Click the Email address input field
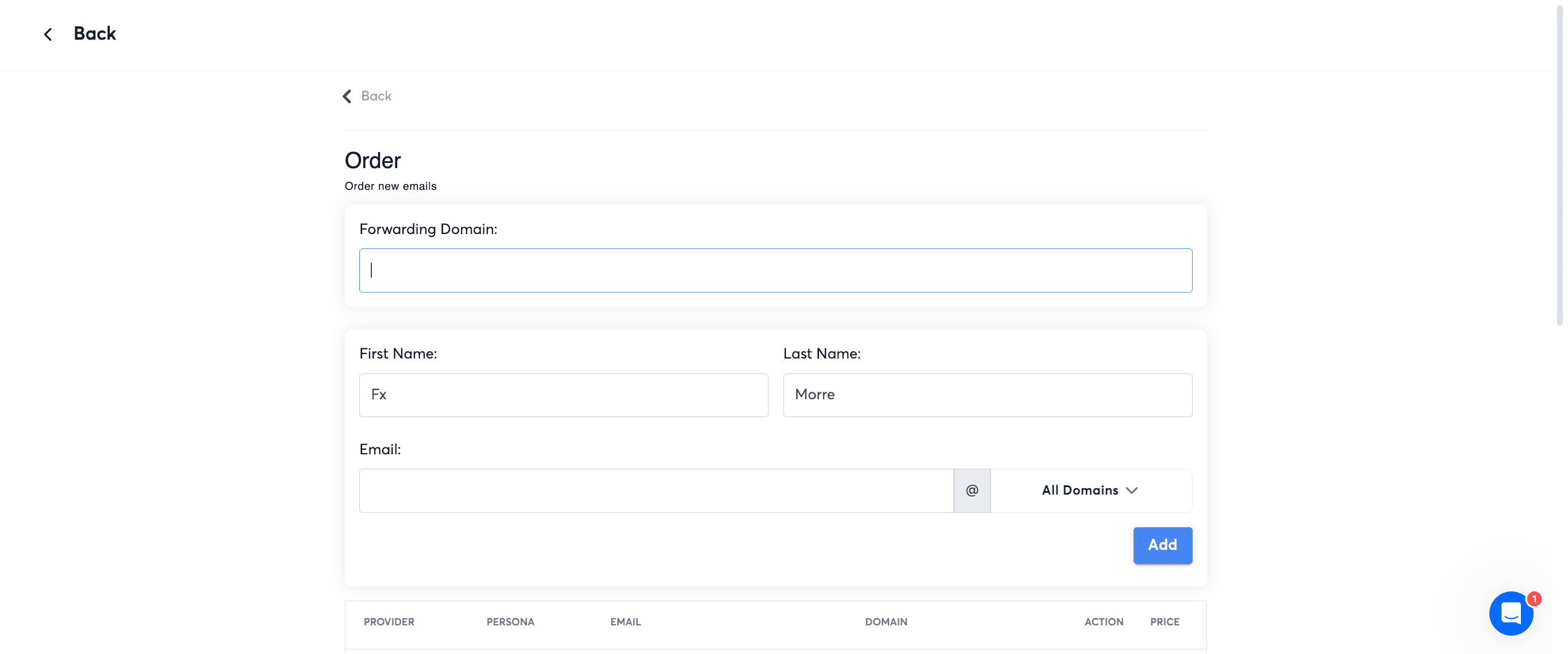The image size is (1568, 654). point(656,490)
